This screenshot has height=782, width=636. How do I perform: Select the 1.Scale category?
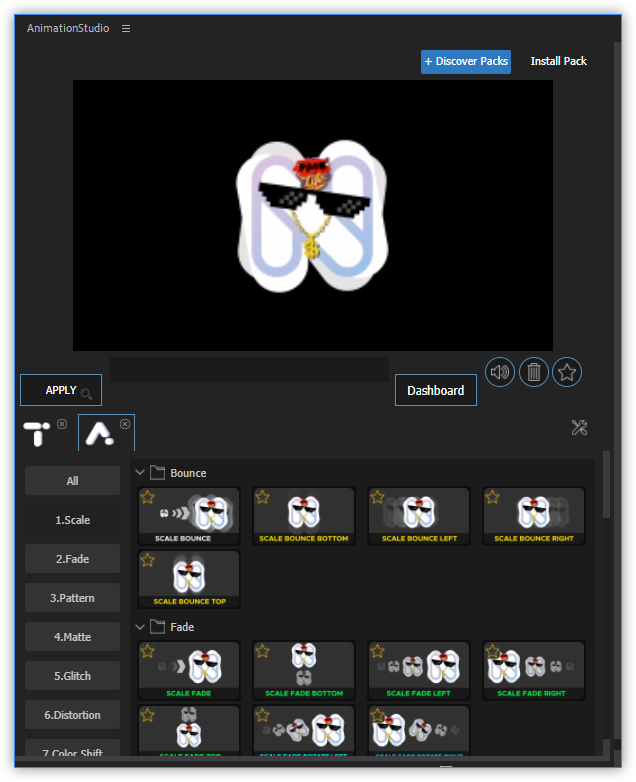pos(72,520)
